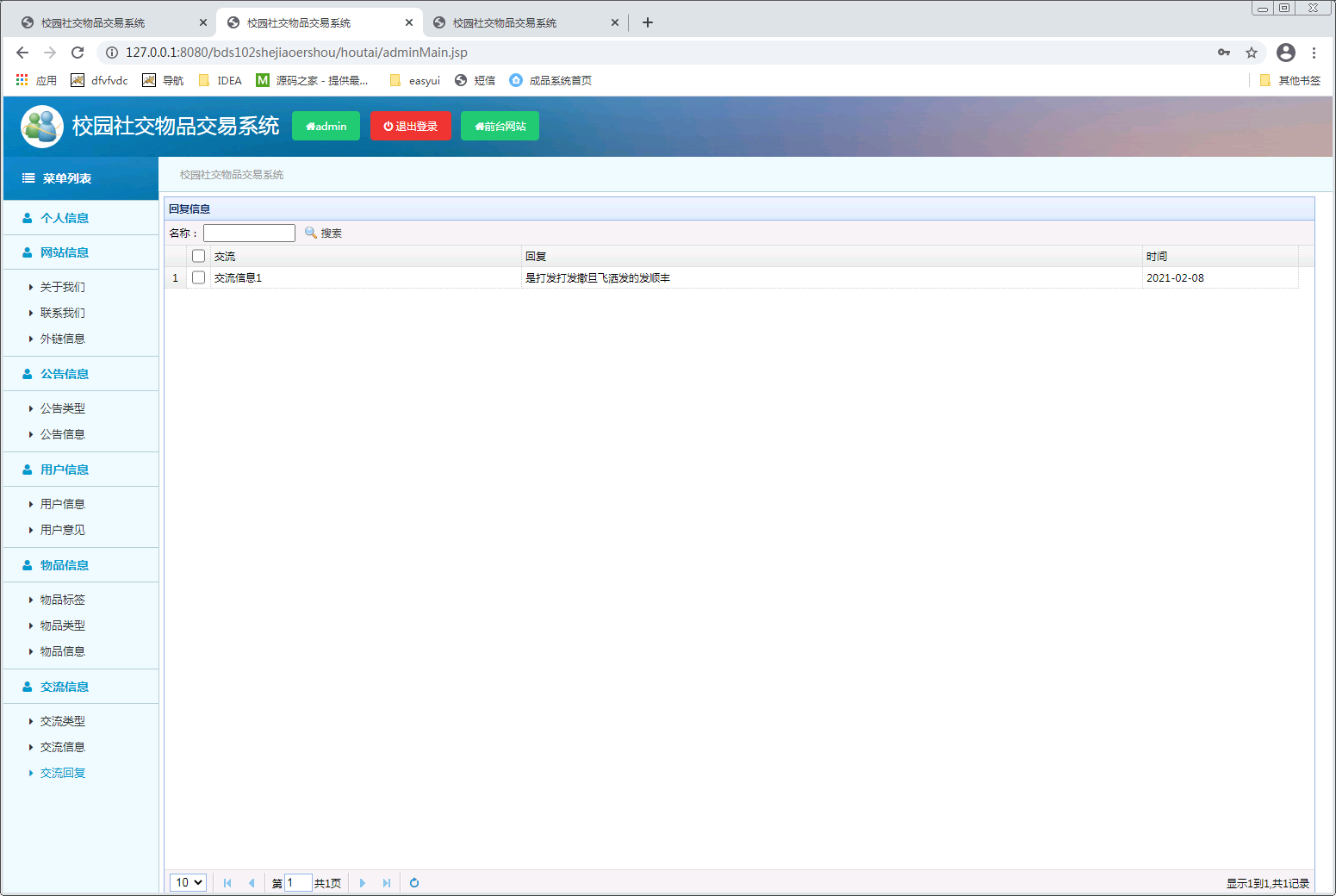Click the 前台网站 button
Viewport: 1336px width, 896px height.
pos(500,126)
